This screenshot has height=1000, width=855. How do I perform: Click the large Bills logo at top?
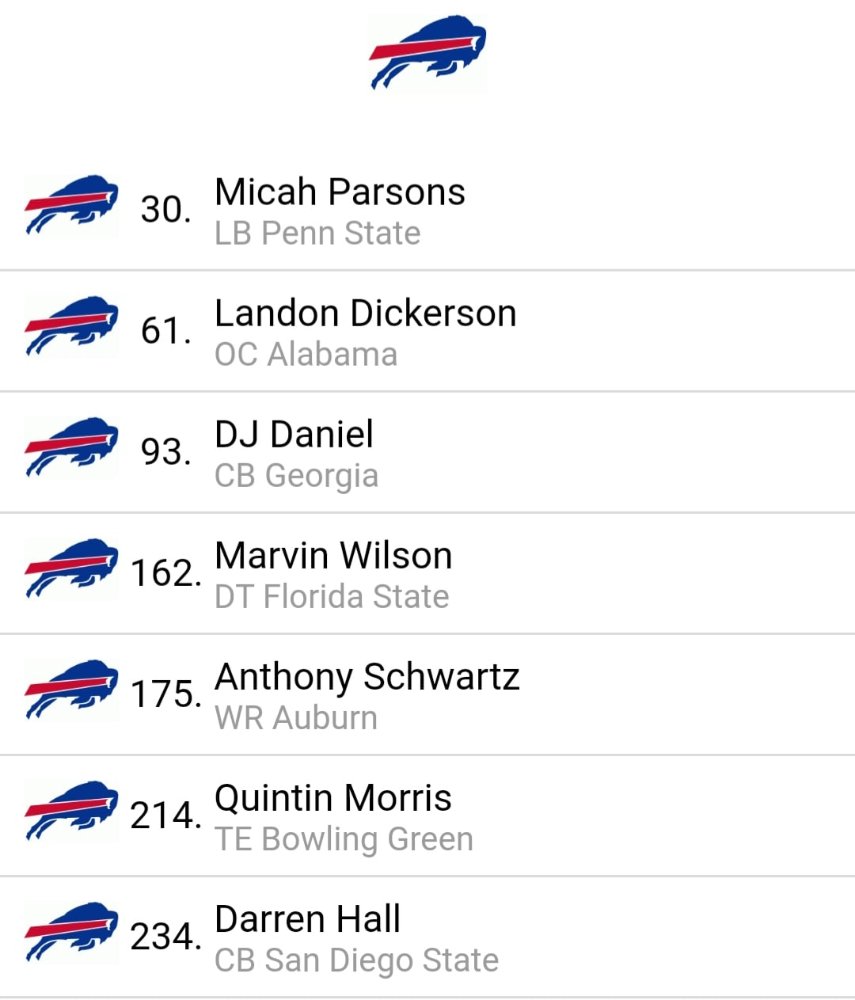click(x=428, y=52)
